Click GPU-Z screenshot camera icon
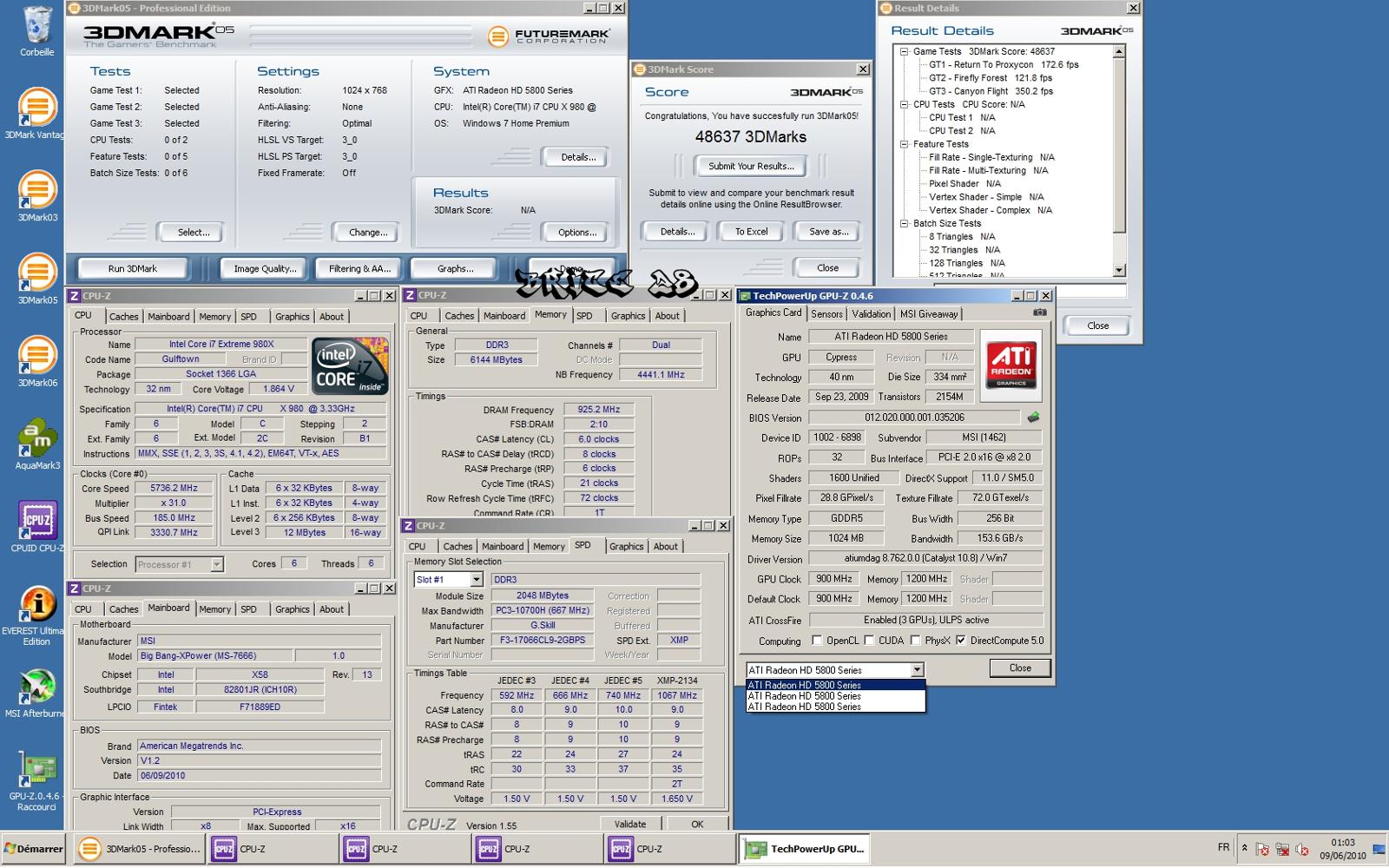 1039,312
